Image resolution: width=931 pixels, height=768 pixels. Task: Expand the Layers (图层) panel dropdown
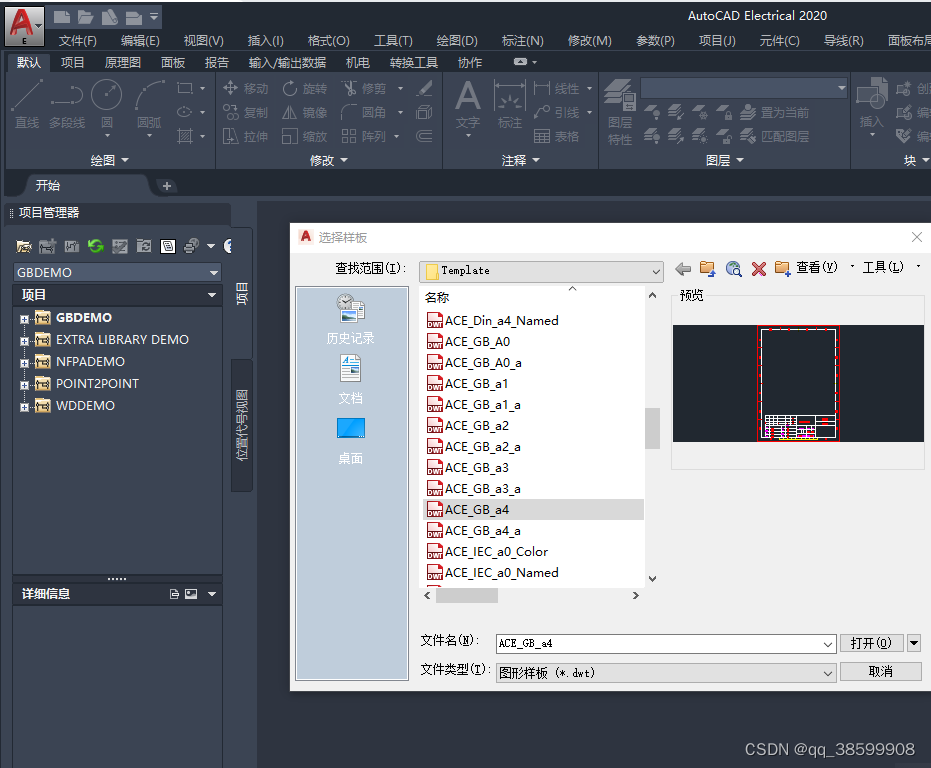(x=725, y=160)
